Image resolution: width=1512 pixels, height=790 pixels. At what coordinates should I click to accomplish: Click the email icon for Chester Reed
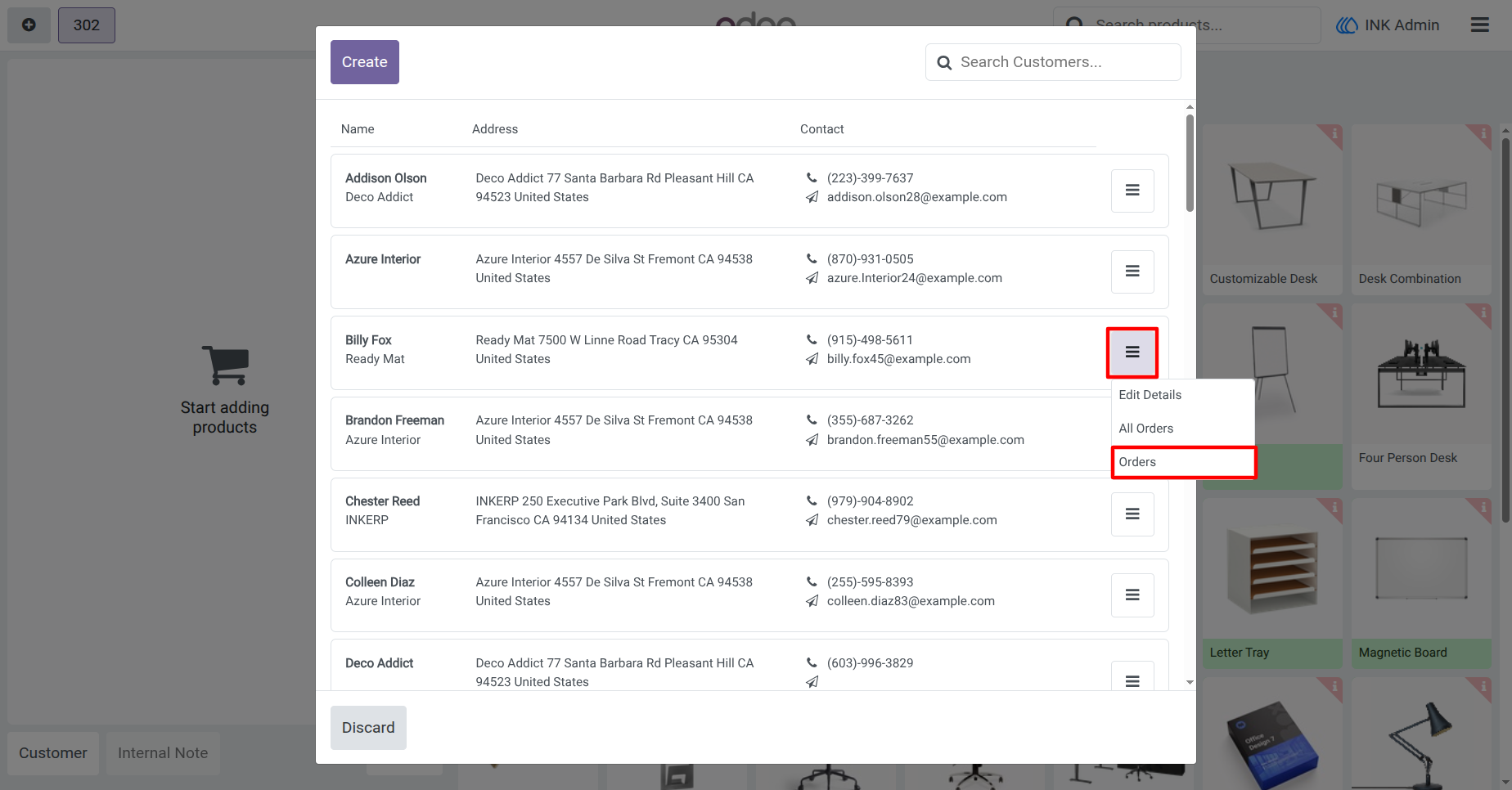tap(812, 520)
